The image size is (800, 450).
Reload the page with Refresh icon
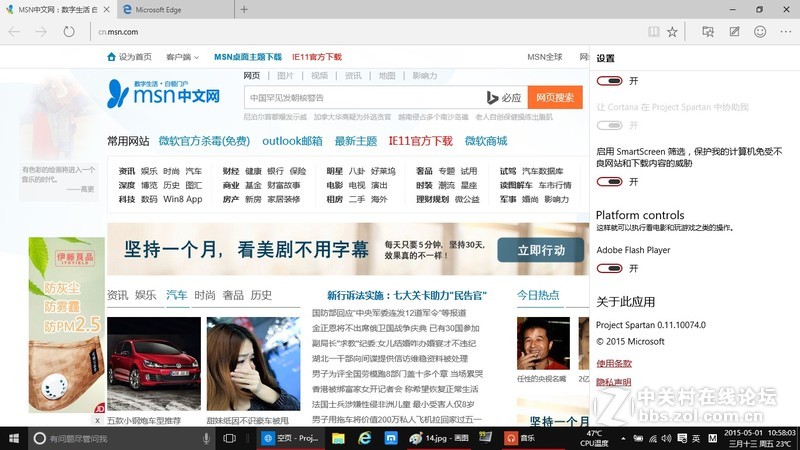69,32
